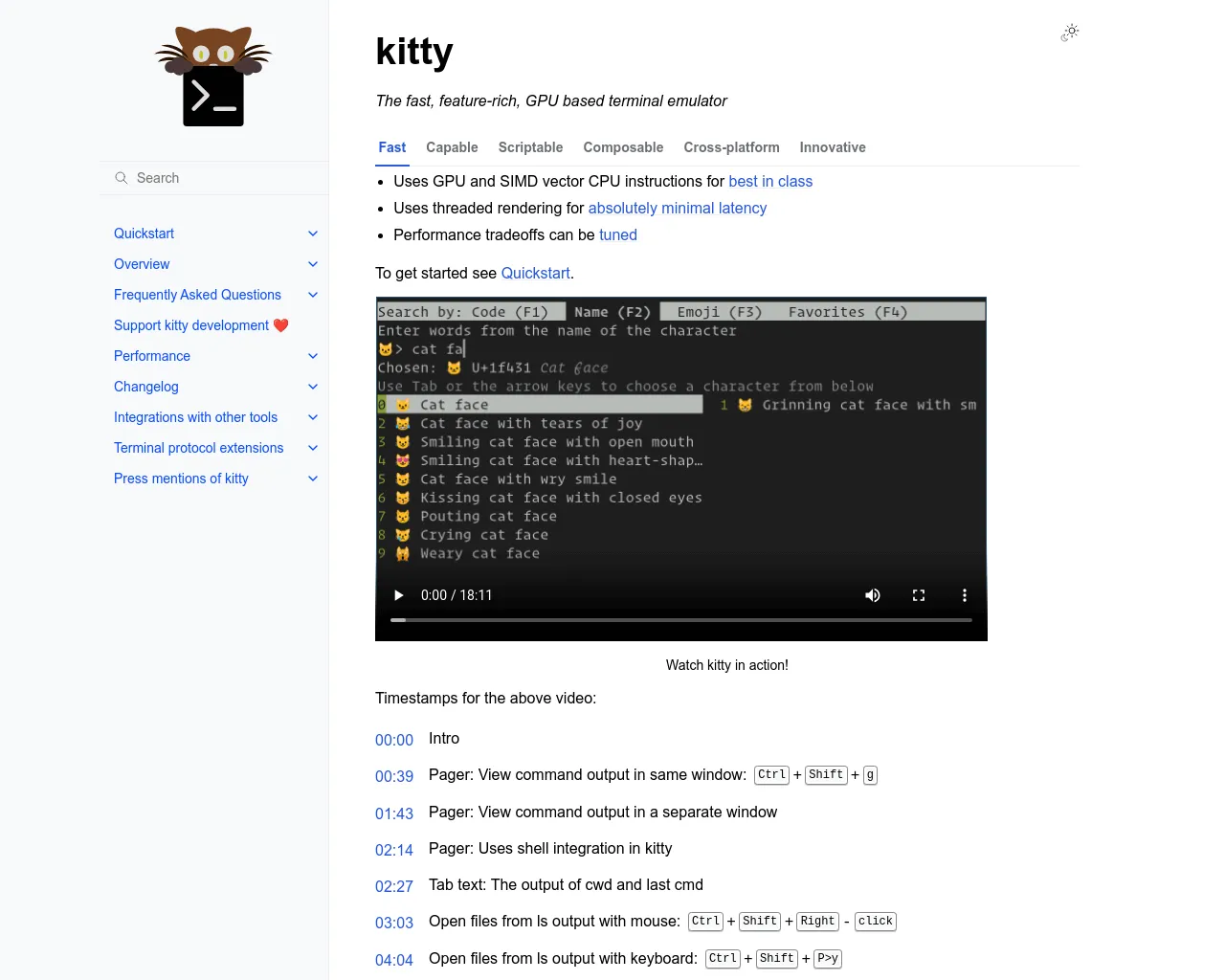Image resolution: width=1225 pixels, height=980 pixels.
Task: Switch the site color theme
Action: coord(1069,33)
